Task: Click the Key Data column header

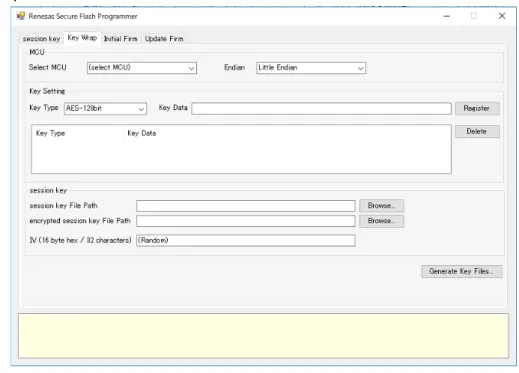Action: pyautogui.click(x=142, y=133)
